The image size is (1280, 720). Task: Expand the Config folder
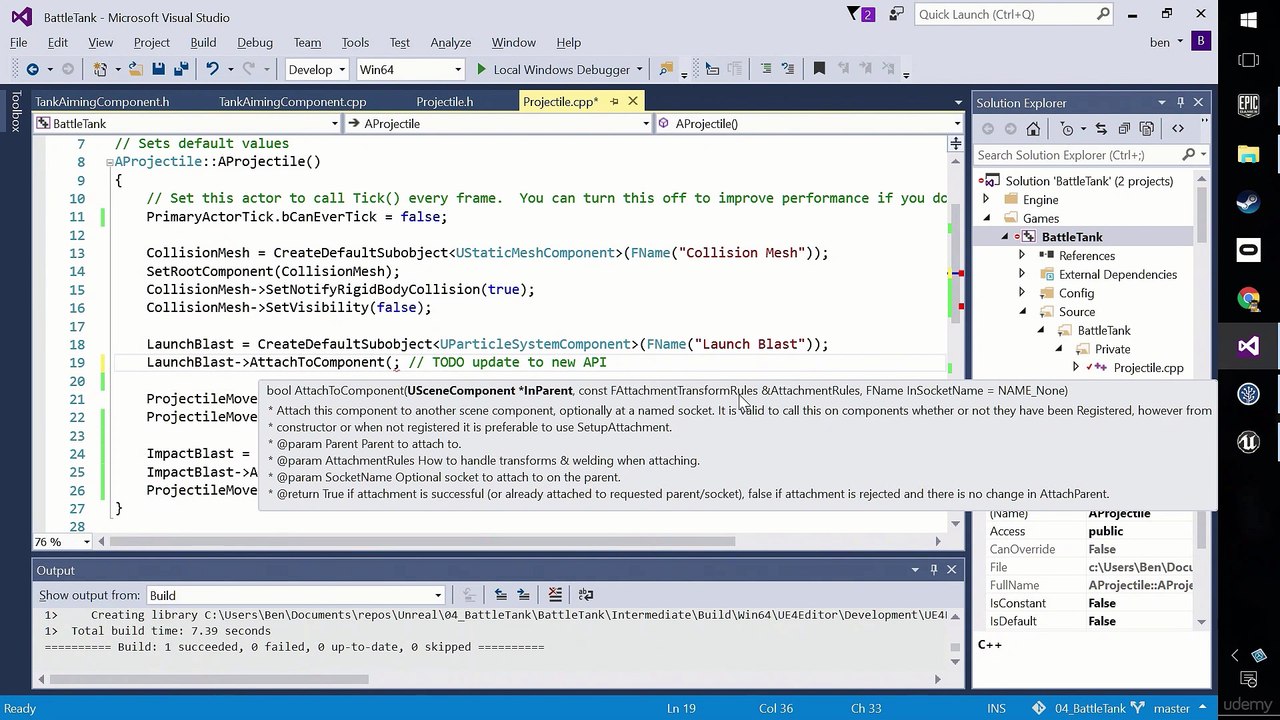coord(1021,293)
